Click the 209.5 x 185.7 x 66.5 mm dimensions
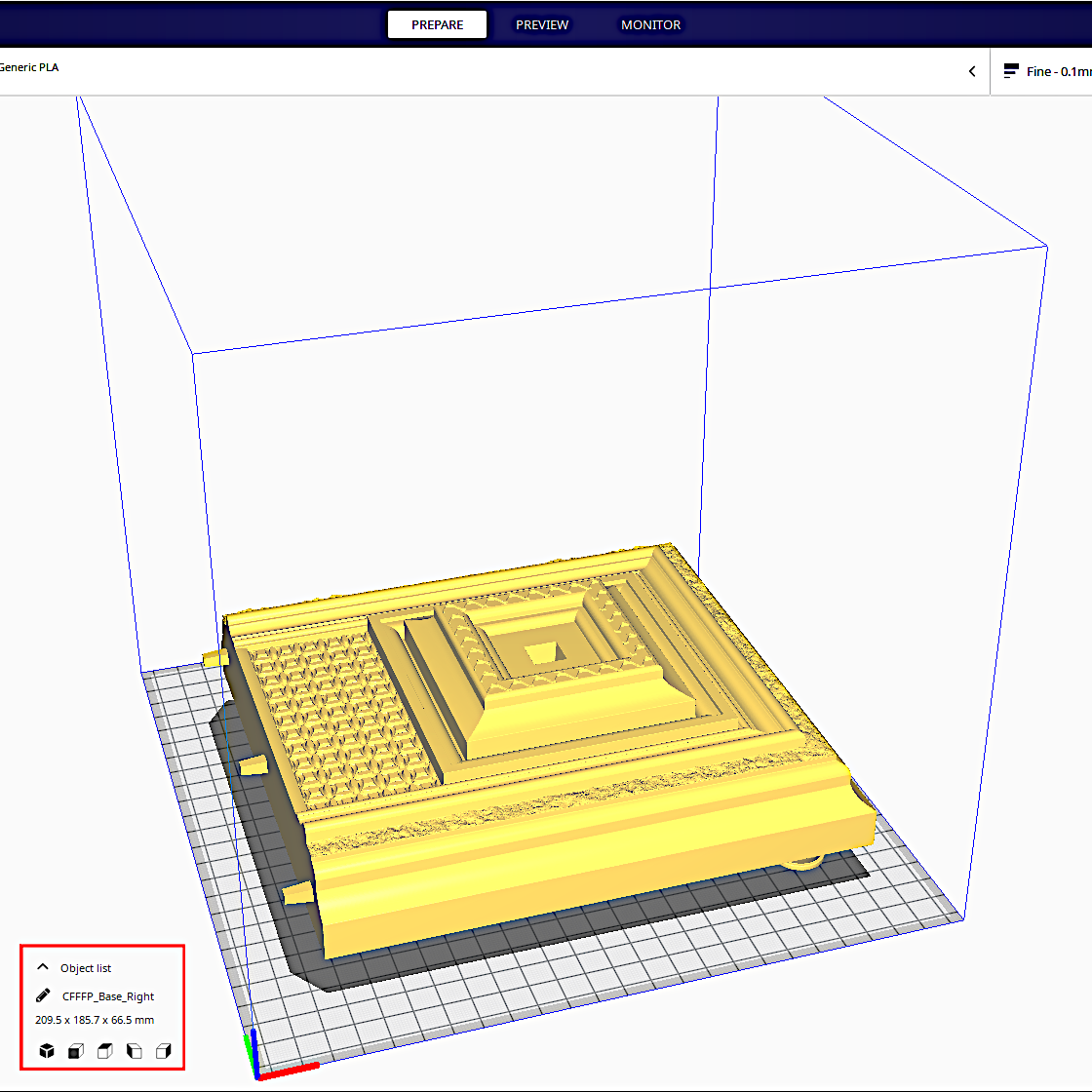The image size is (1092, 1092). point(95,1020)
